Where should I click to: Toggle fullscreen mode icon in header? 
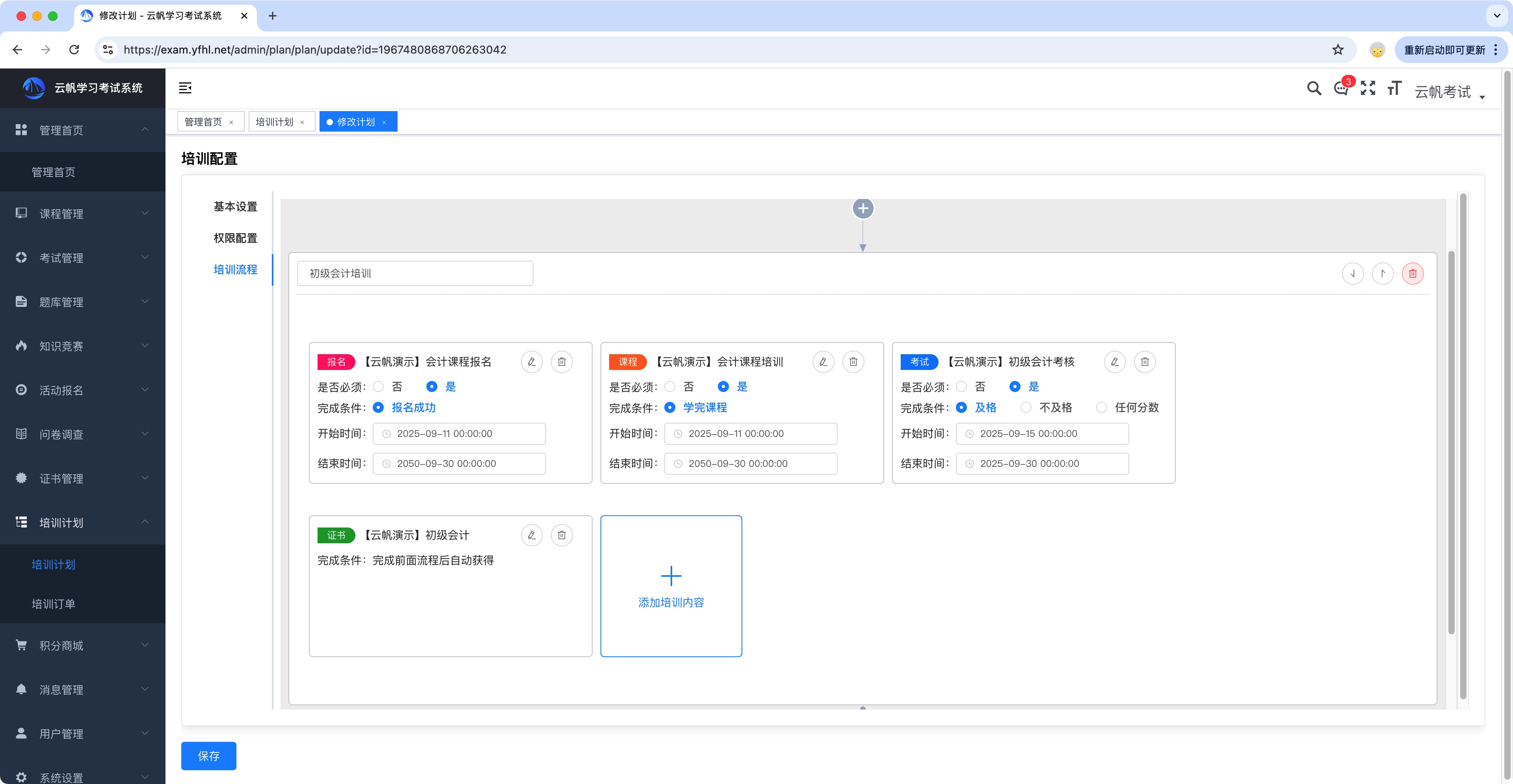coord(1368,88)
